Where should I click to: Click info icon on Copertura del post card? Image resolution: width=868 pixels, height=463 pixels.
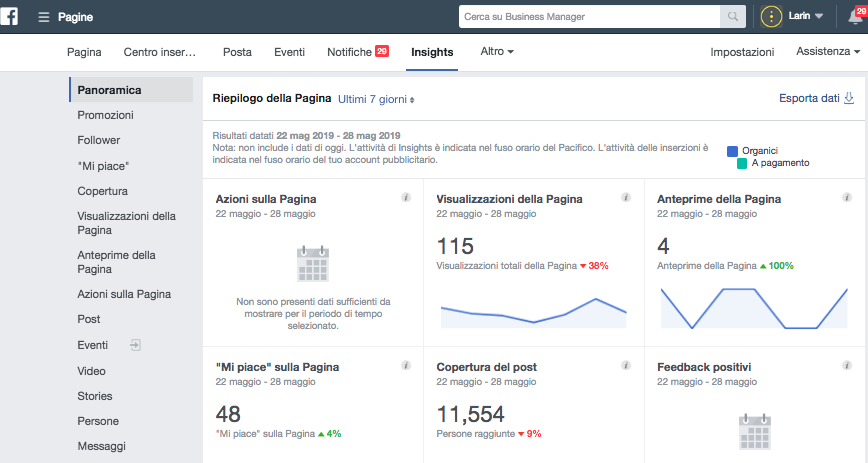click(626, 365)
